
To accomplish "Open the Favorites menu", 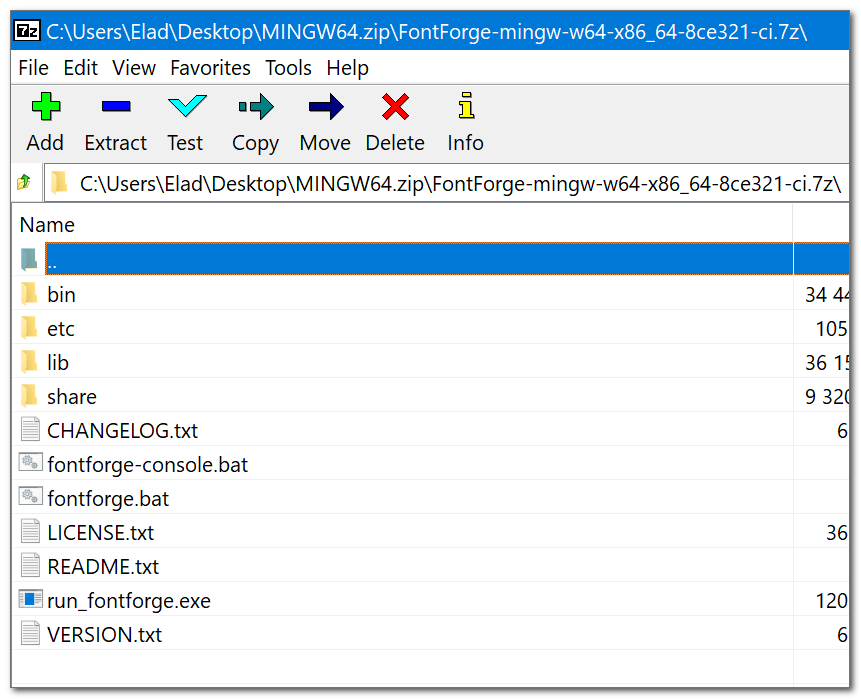I will tap(210, 68).
